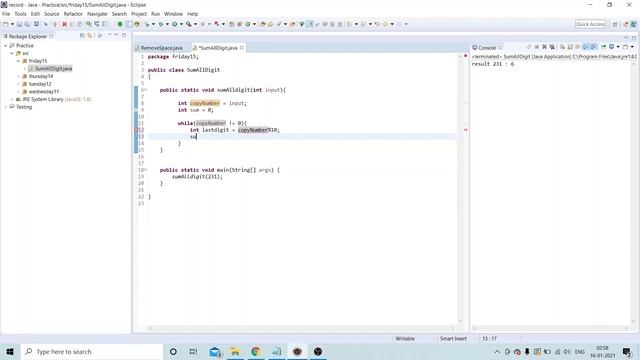This screenshot has height=360, width=640.
Task: Toggle Show Console on standard out change
Action: point(586,47)
